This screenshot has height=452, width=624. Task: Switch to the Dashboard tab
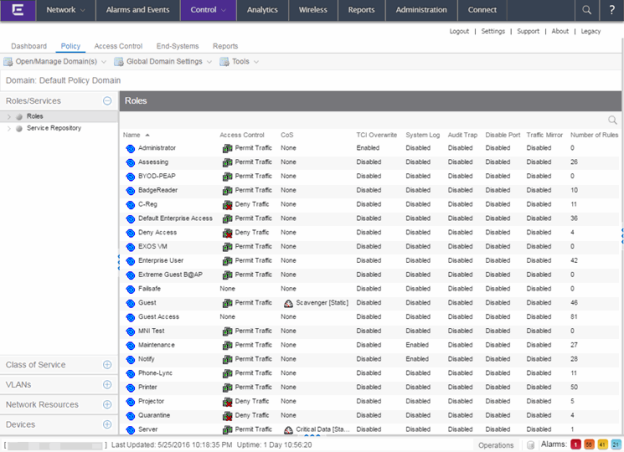(x=29, y=46)
